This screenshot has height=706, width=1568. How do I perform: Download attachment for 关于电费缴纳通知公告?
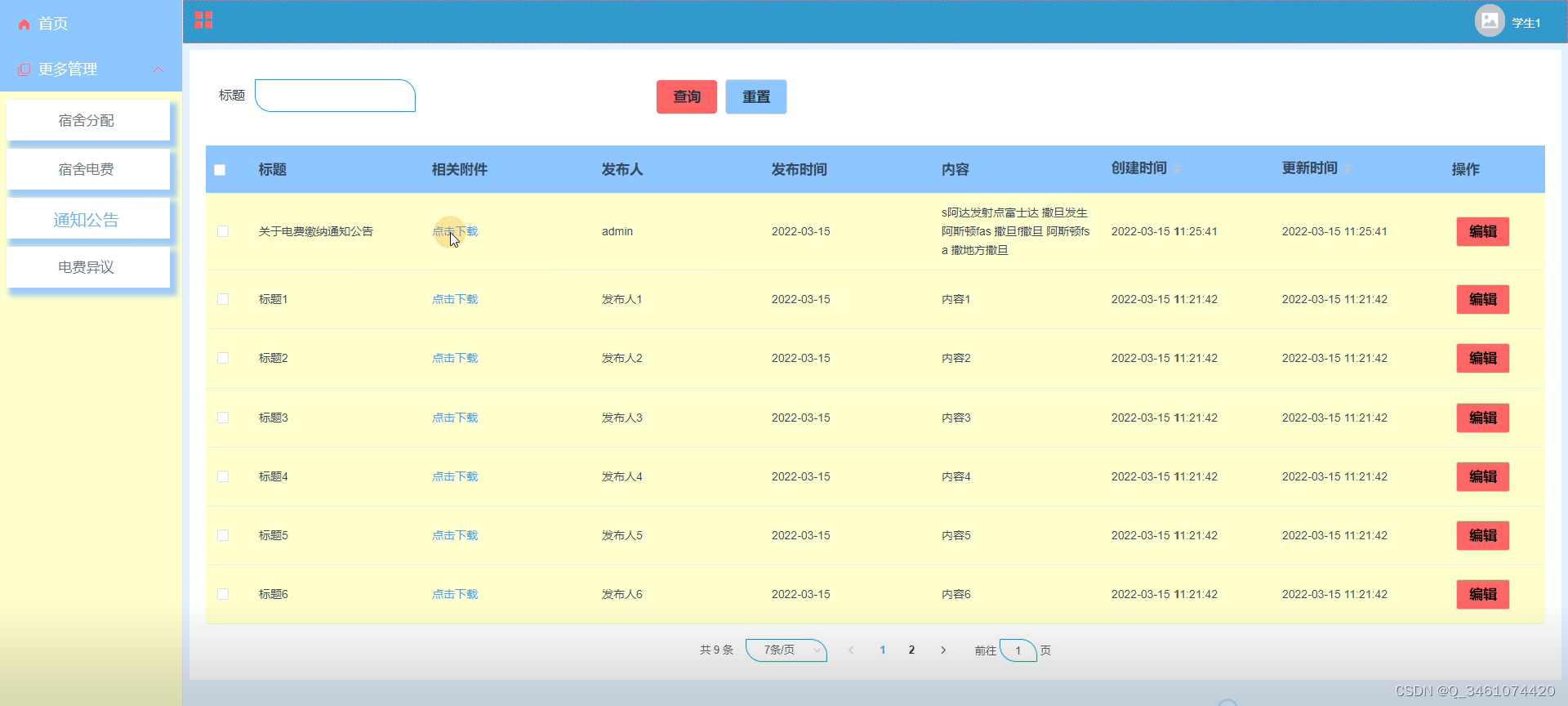tap(455, 231)
